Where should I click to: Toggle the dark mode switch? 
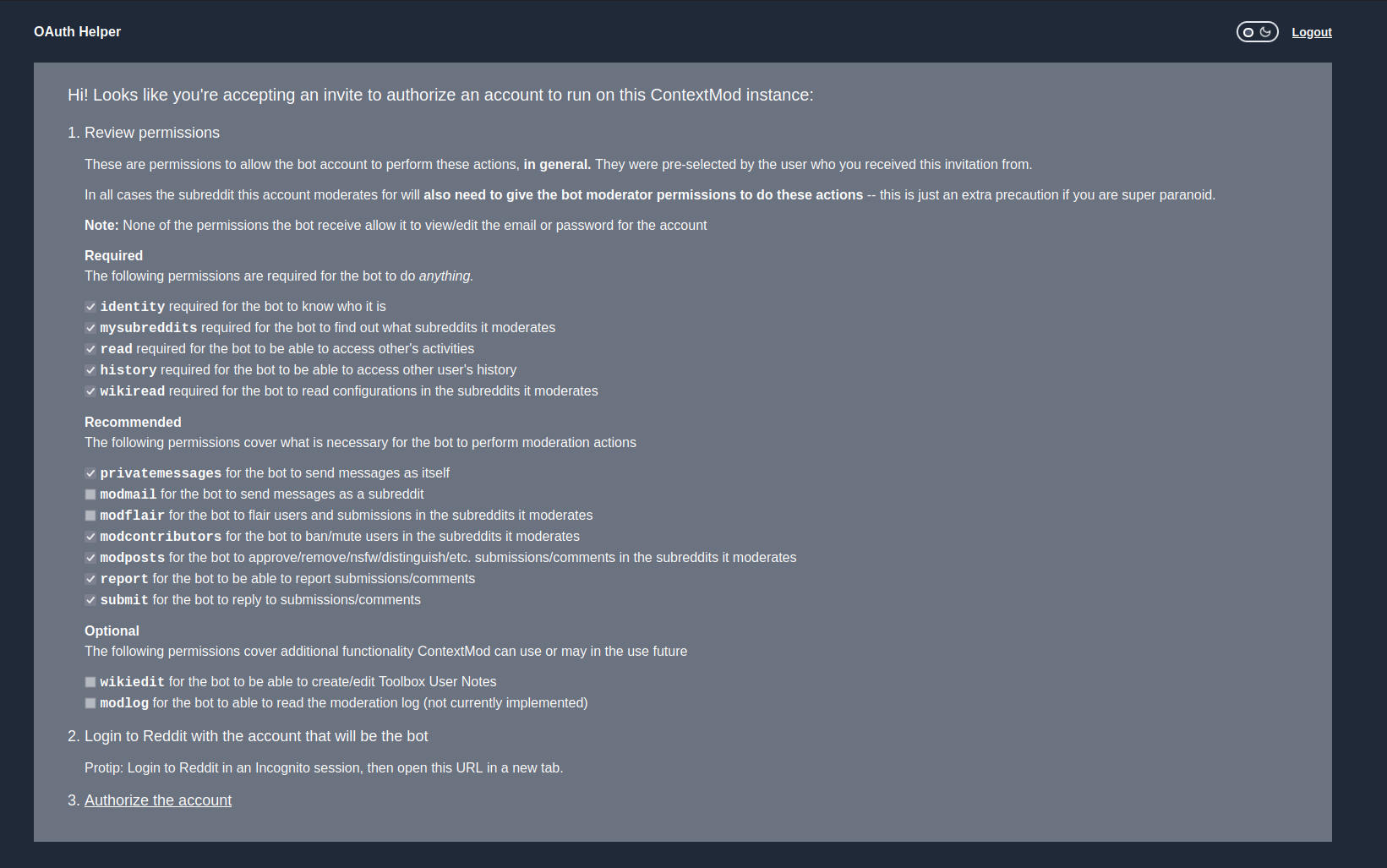[1257, 32]
